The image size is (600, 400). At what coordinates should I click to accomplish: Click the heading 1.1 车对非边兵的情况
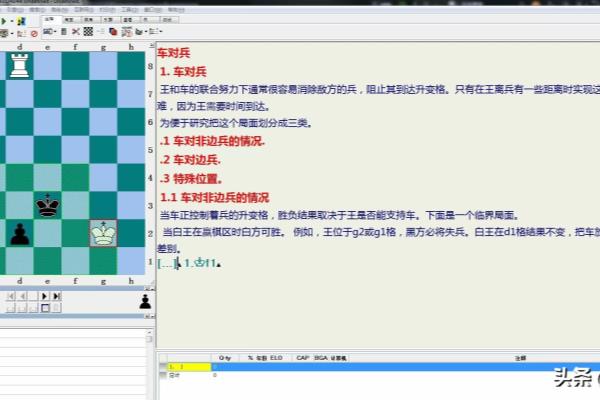[215, 198]
